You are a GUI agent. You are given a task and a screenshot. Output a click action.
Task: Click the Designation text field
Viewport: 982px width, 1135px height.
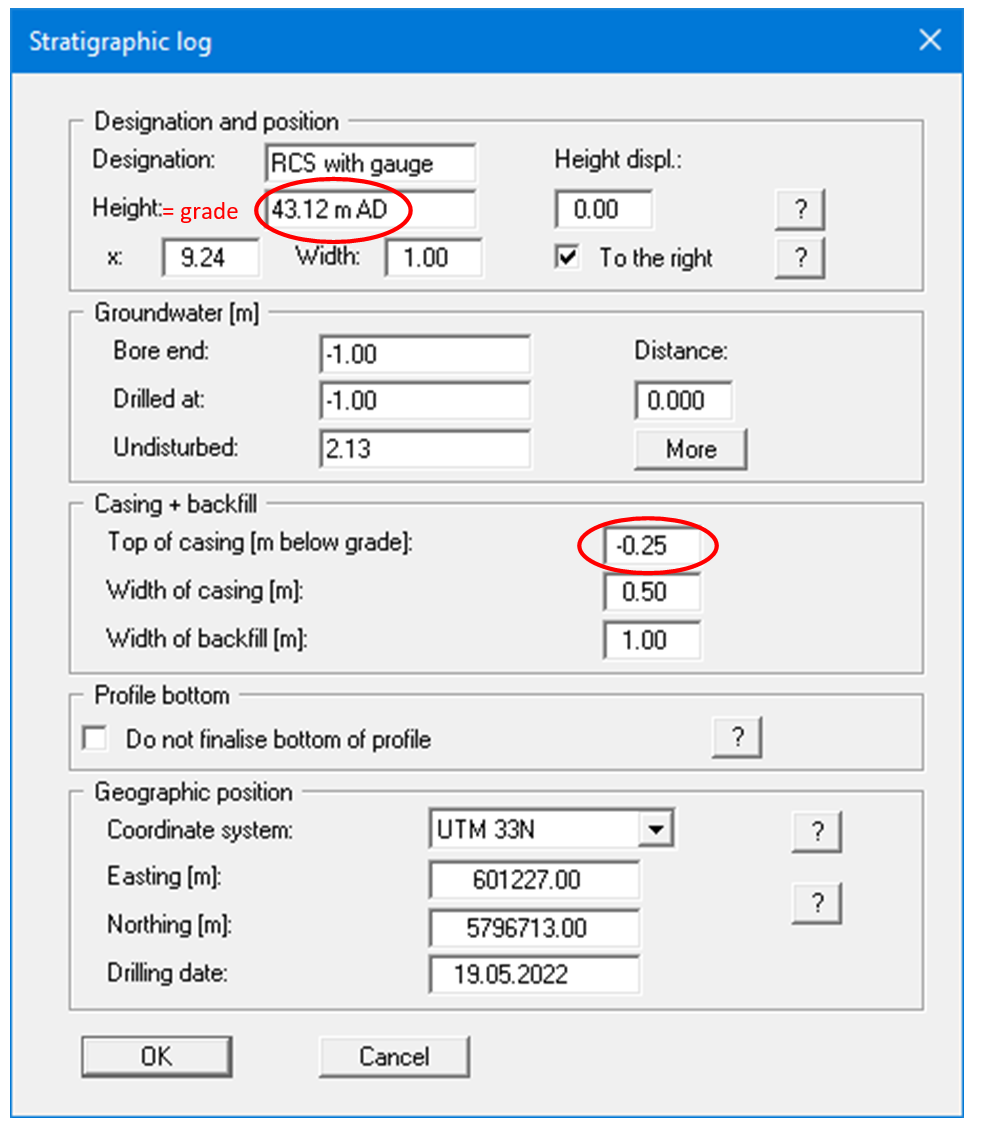371,163
